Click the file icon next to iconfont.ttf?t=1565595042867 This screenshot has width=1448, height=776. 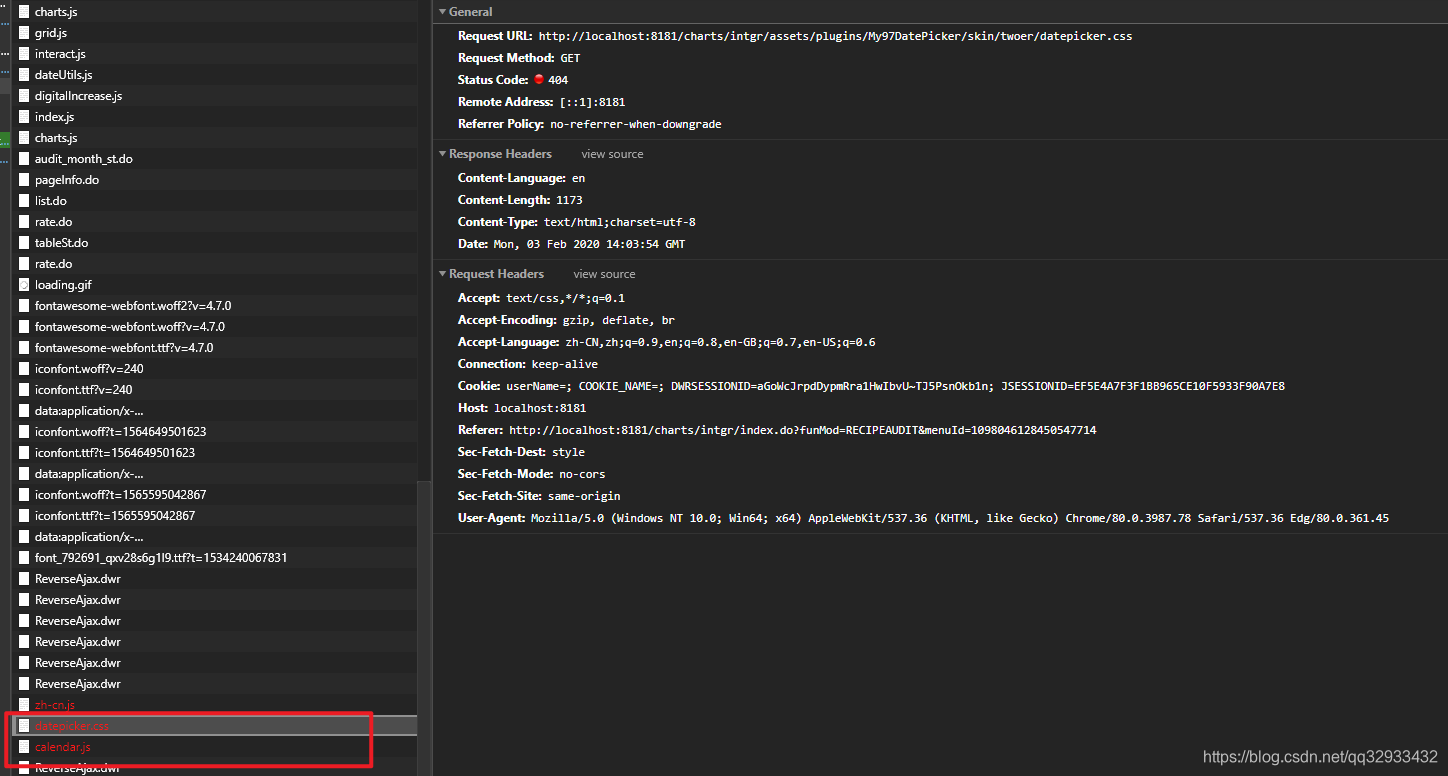pyautogui.click(x=24, y=516)
